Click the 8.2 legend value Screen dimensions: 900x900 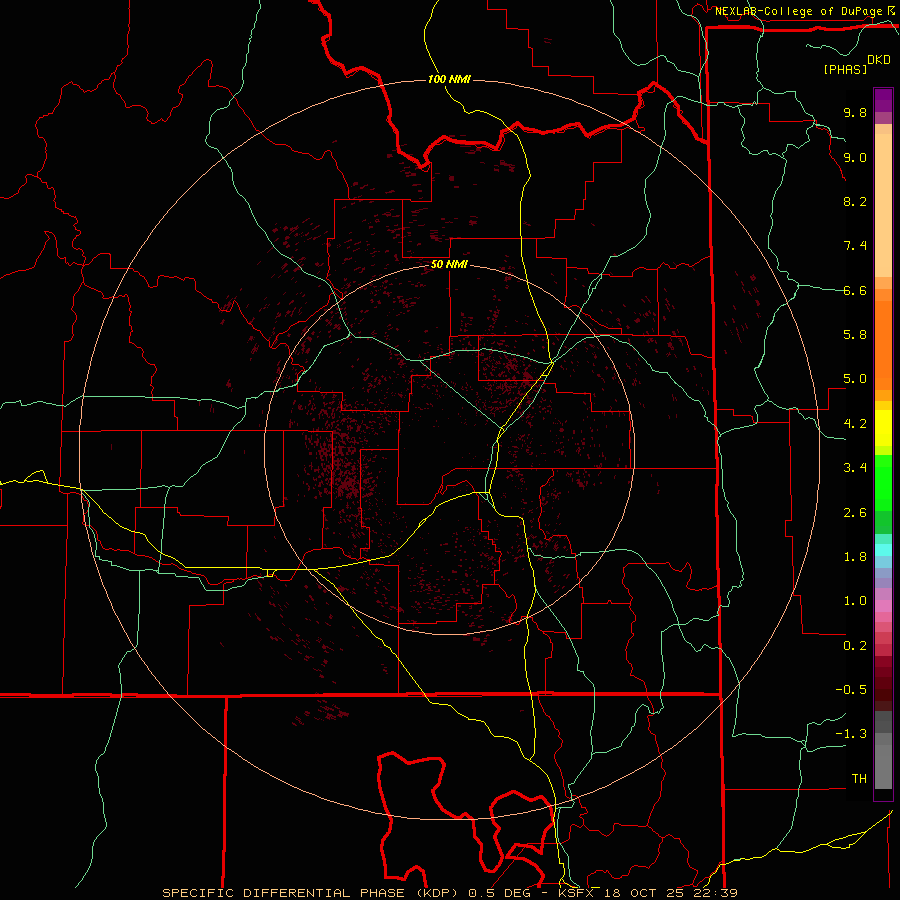855,201
